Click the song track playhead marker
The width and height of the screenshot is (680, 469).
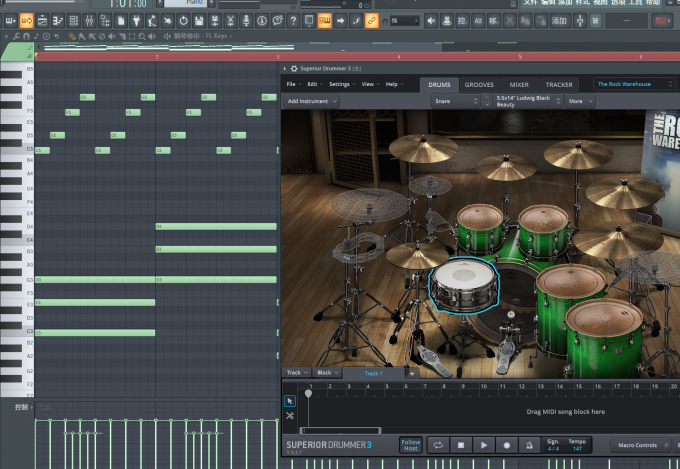click(308, 394)
